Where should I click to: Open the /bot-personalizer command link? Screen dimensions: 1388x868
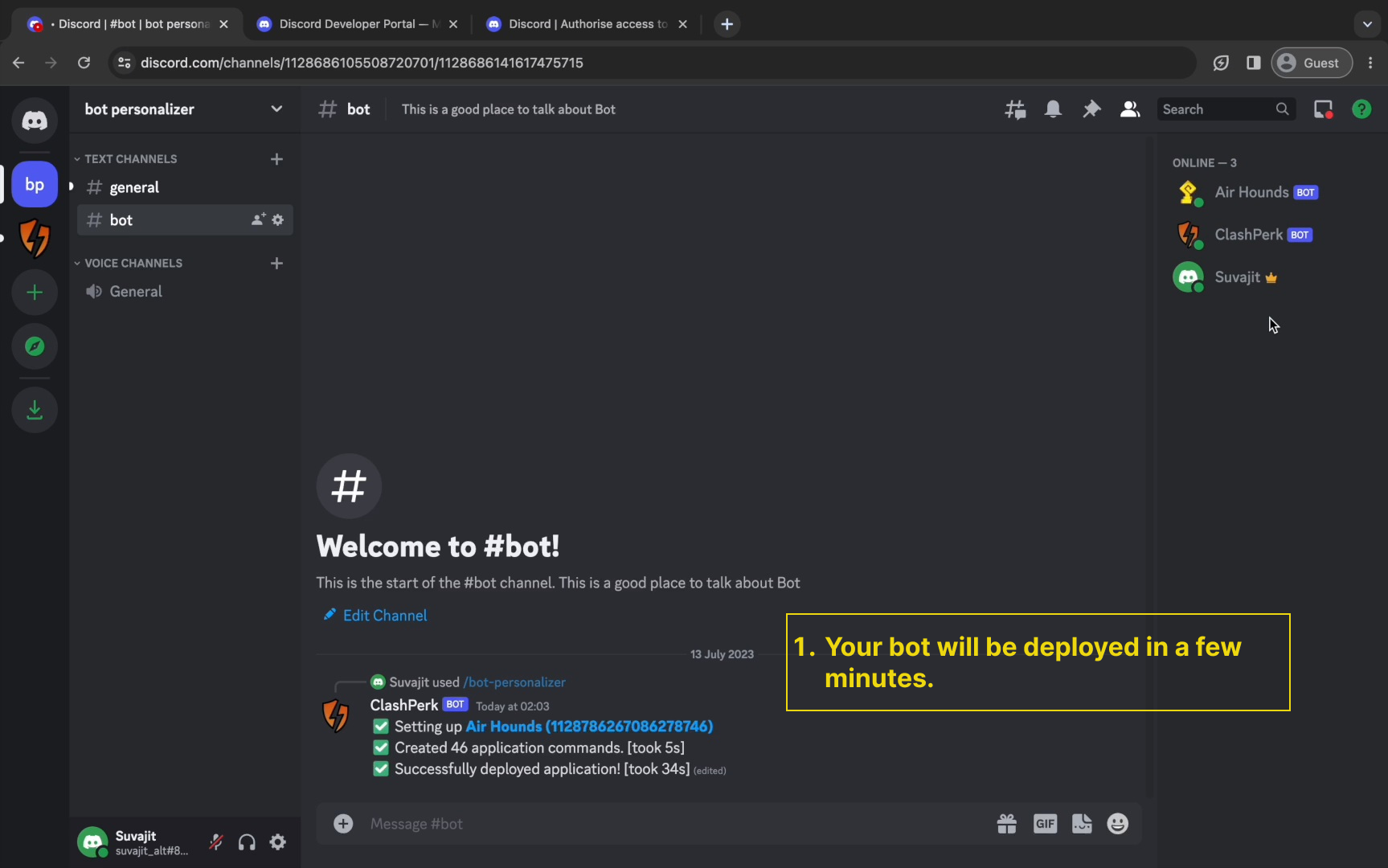pyautogui.click(x=514, y=682)
